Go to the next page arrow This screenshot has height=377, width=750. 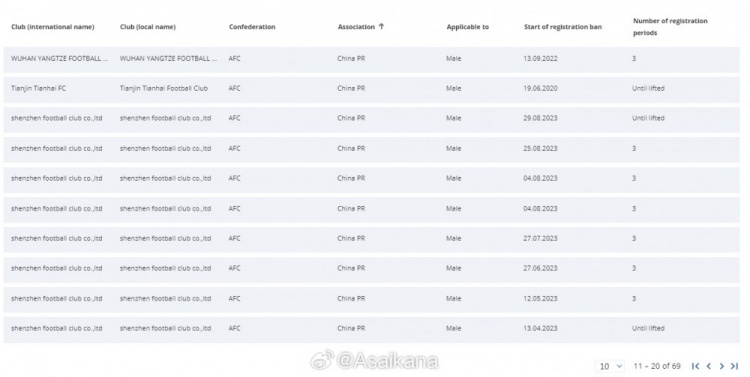pos(721,366)
